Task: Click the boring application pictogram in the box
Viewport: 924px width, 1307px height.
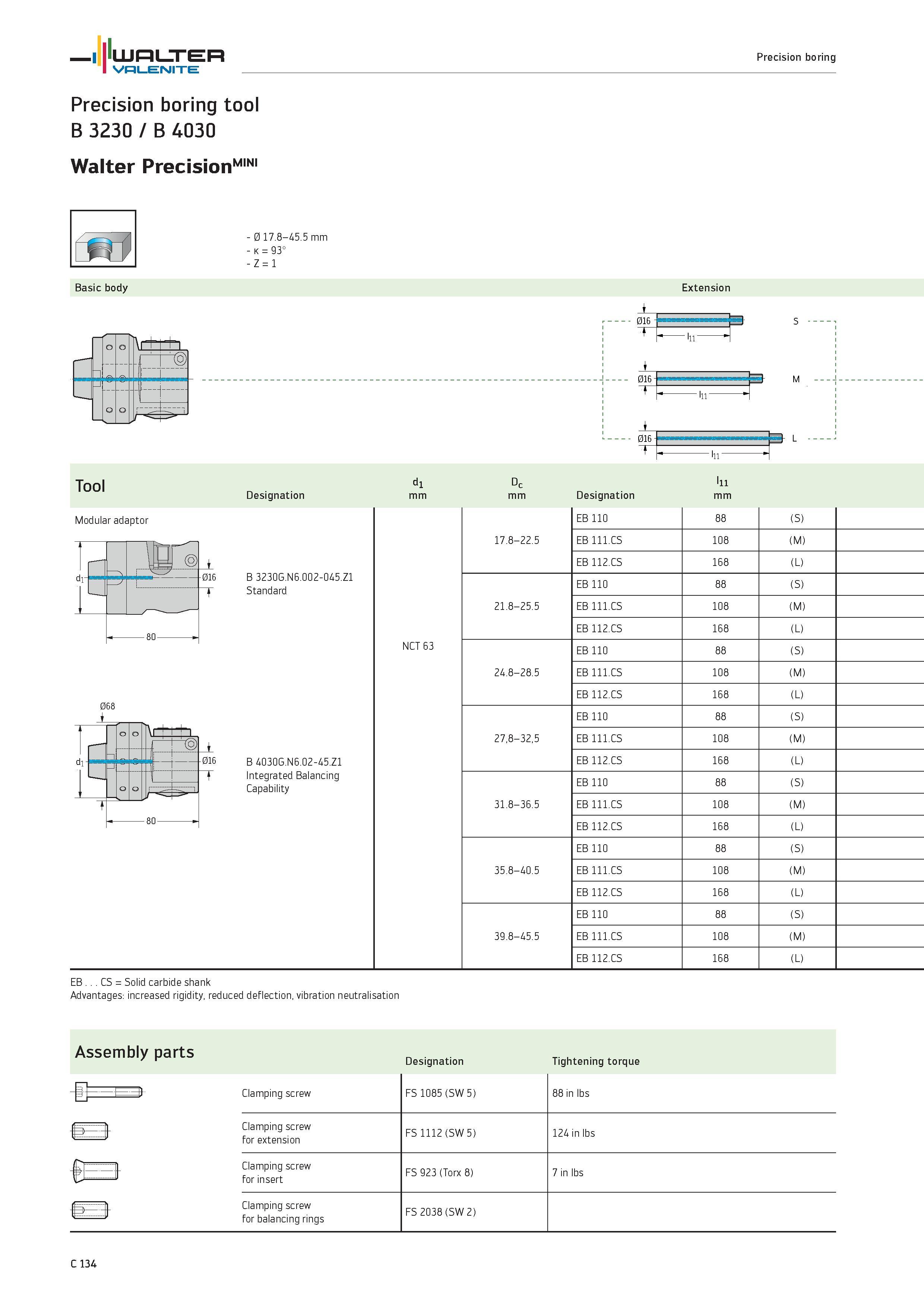Action: (x=103, y=238)
